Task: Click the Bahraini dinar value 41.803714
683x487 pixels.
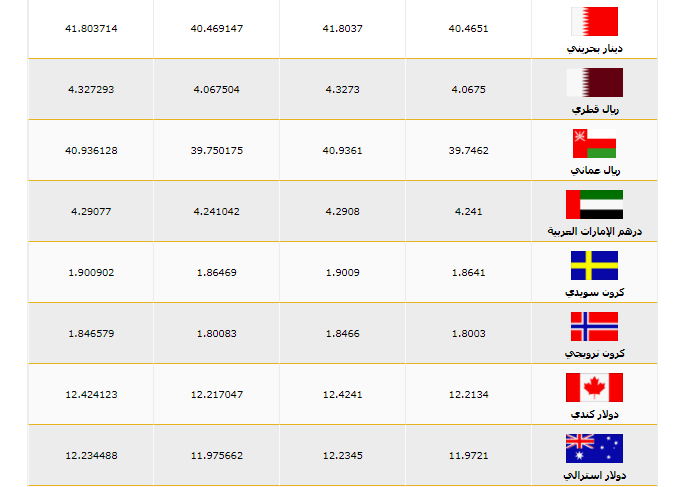Action: coord(91,29)
